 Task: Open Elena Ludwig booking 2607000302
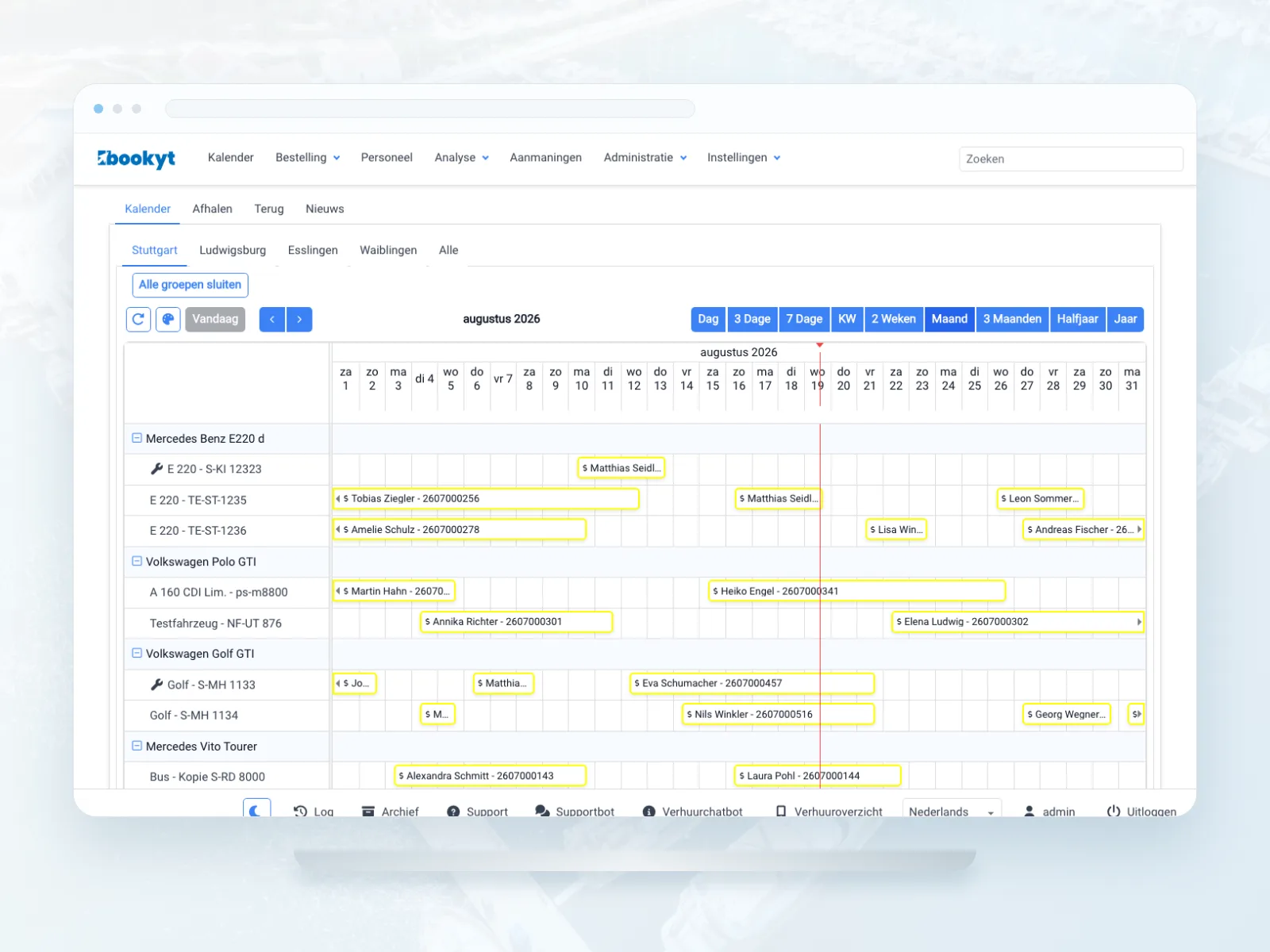coord(1018,622)
